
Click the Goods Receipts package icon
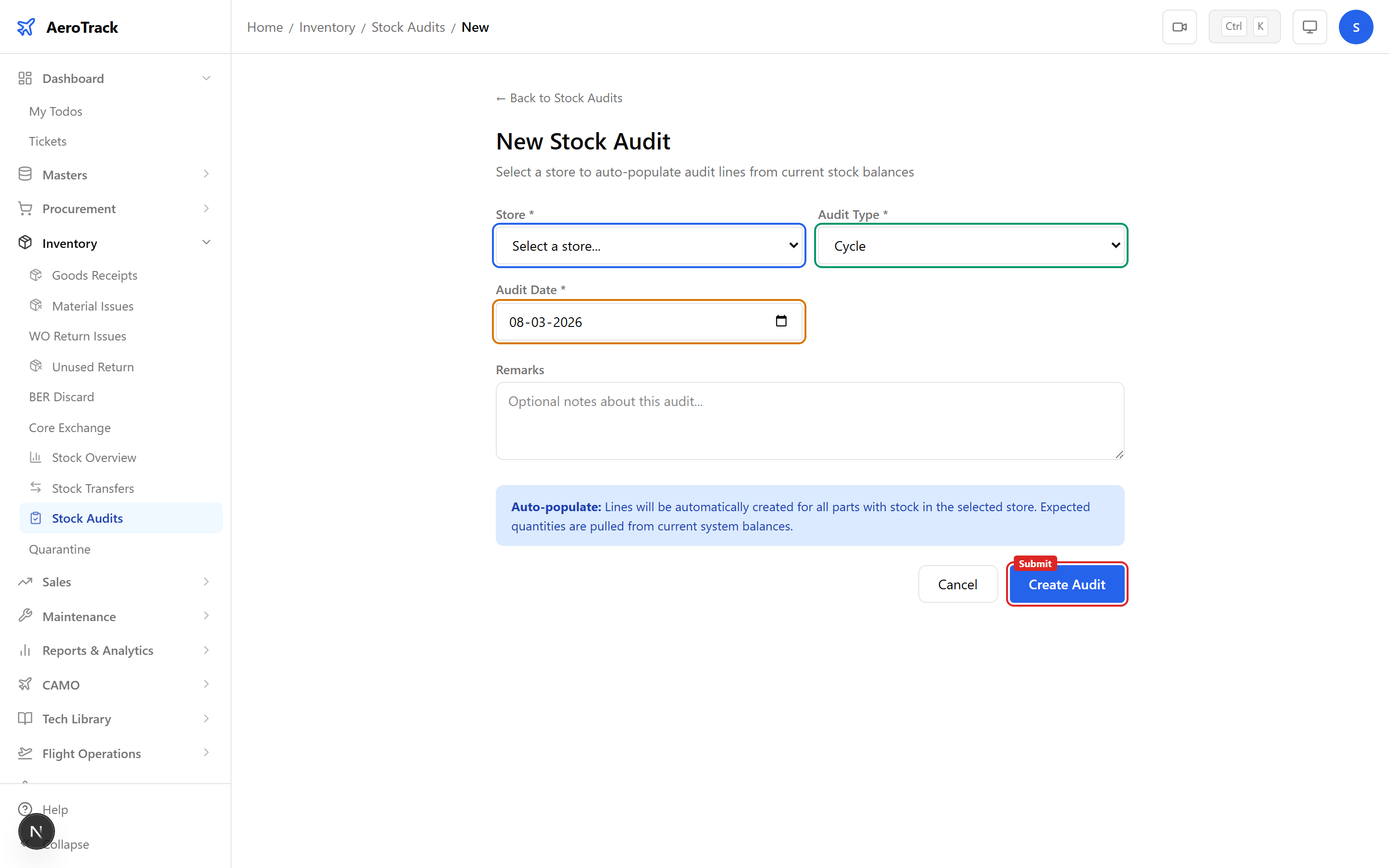[x=36, y=275]
